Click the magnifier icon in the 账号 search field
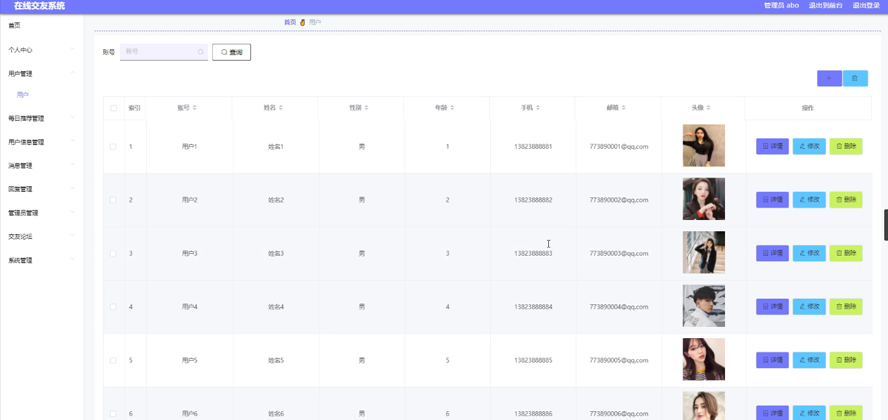Viewport: 888px width, 420px height. tap(200, 52)
